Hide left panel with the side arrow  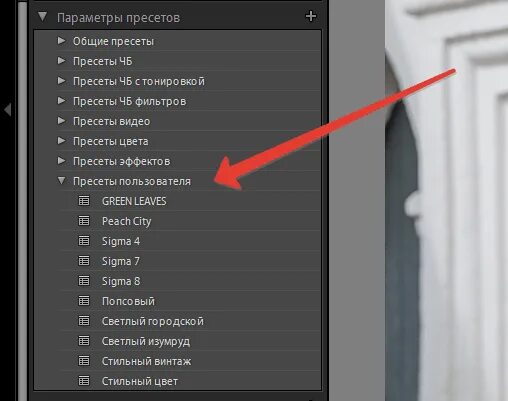click(x=8, y=109)
